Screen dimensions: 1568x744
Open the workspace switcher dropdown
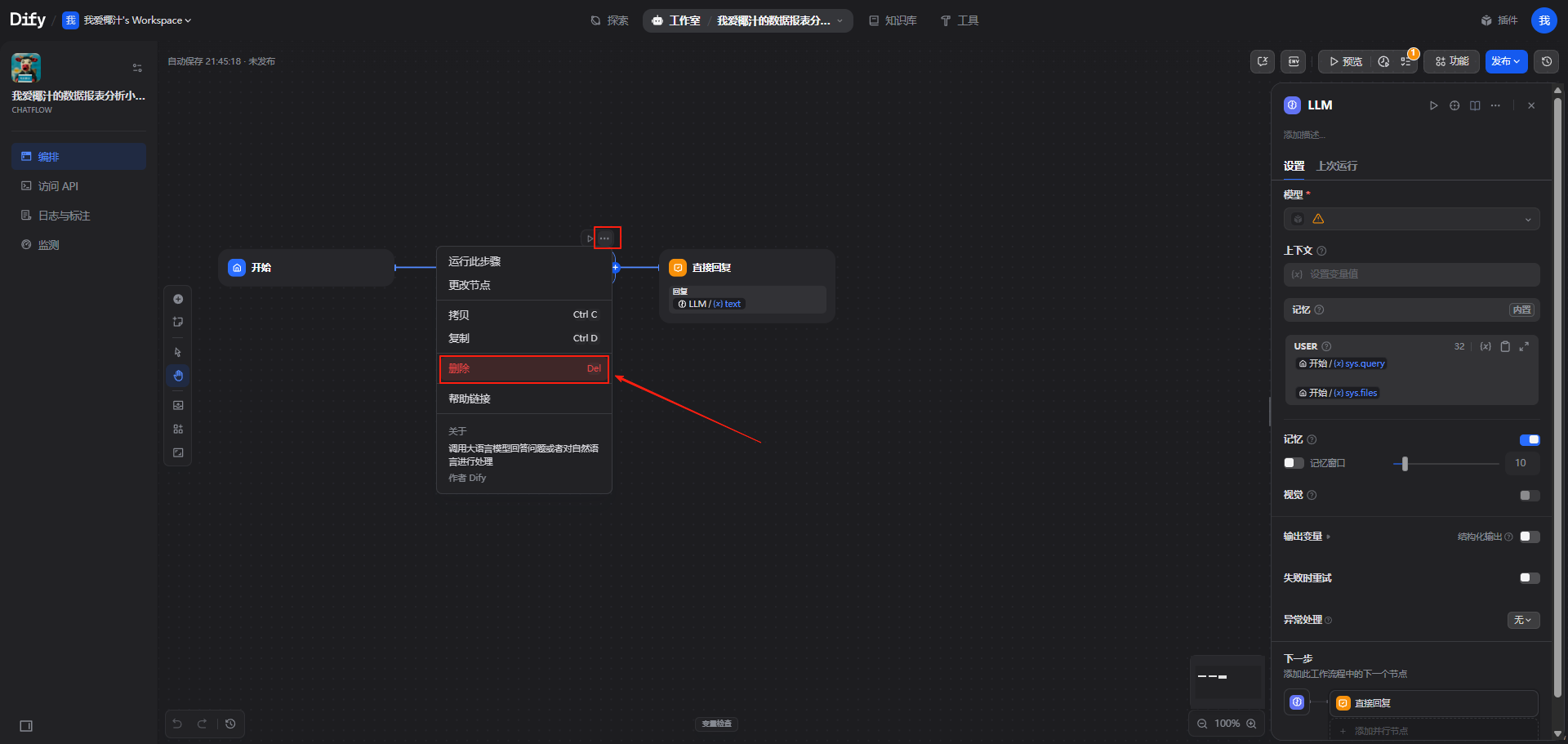tap(128, 20)
